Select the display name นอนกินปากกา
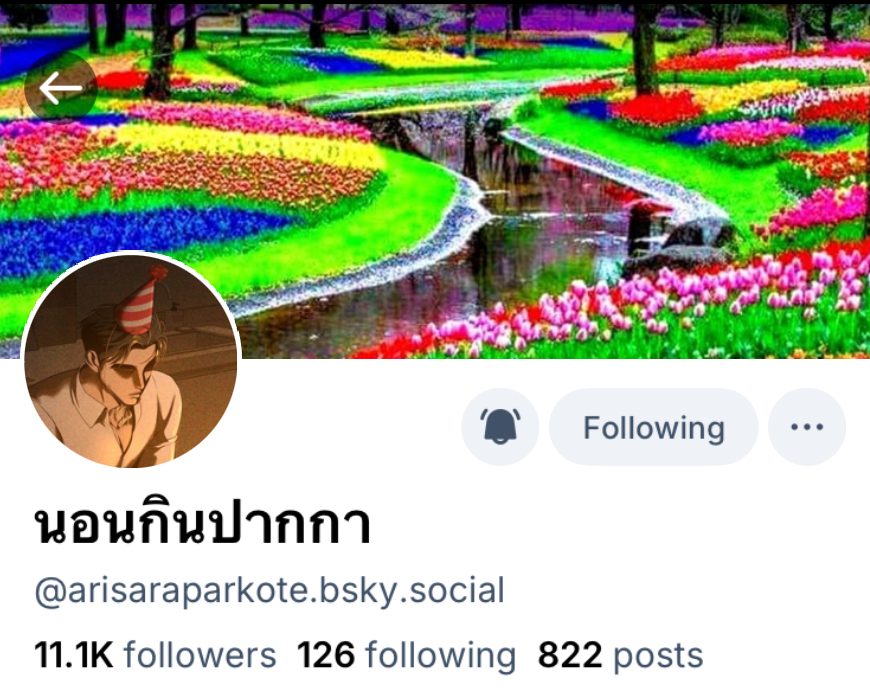Image resolution: width=870 pixels, height=690 pixels. coord(203,522)
